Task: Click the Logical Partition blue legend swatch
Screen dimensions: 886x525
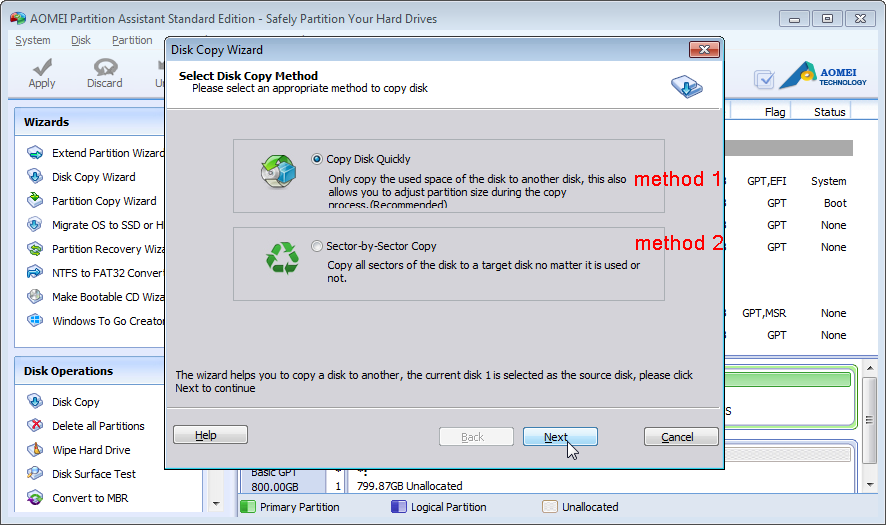Action: (398, 506)
